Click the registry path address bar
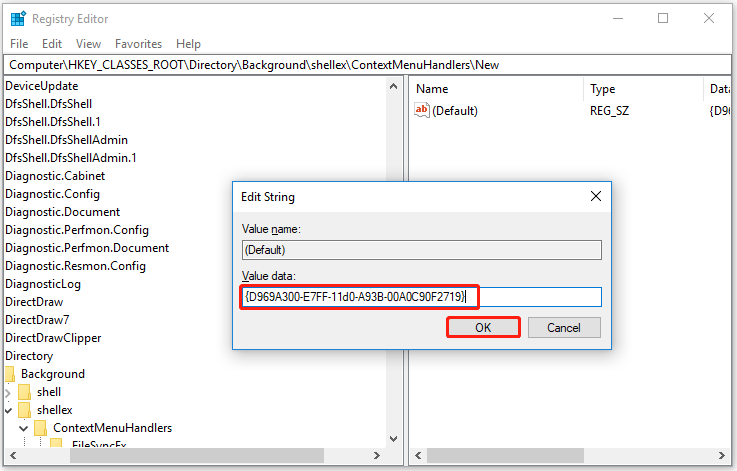The width and height of the screenshot is (737, 471). [368, 65]
